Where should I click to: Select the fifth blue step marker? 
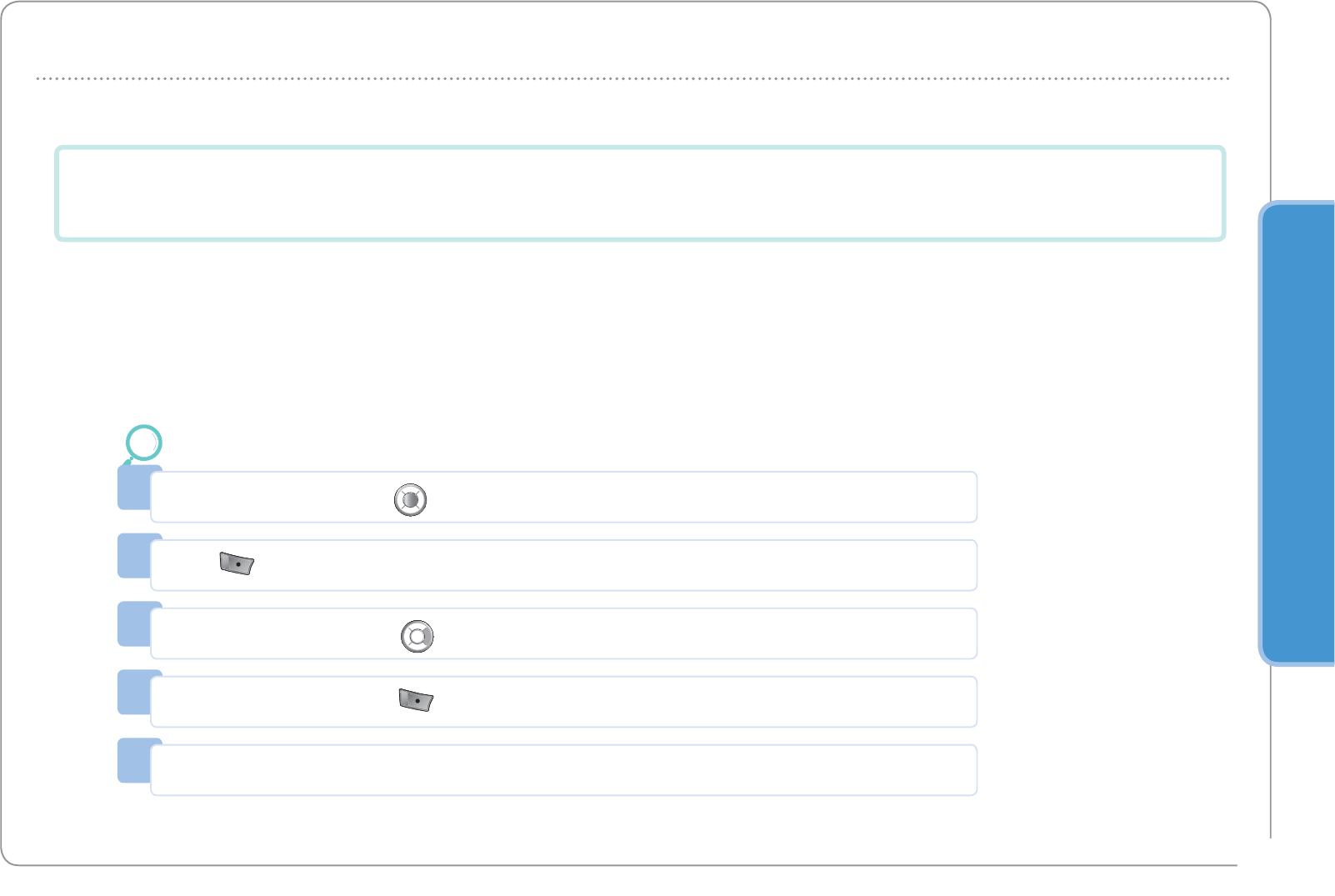pos(133,762)
